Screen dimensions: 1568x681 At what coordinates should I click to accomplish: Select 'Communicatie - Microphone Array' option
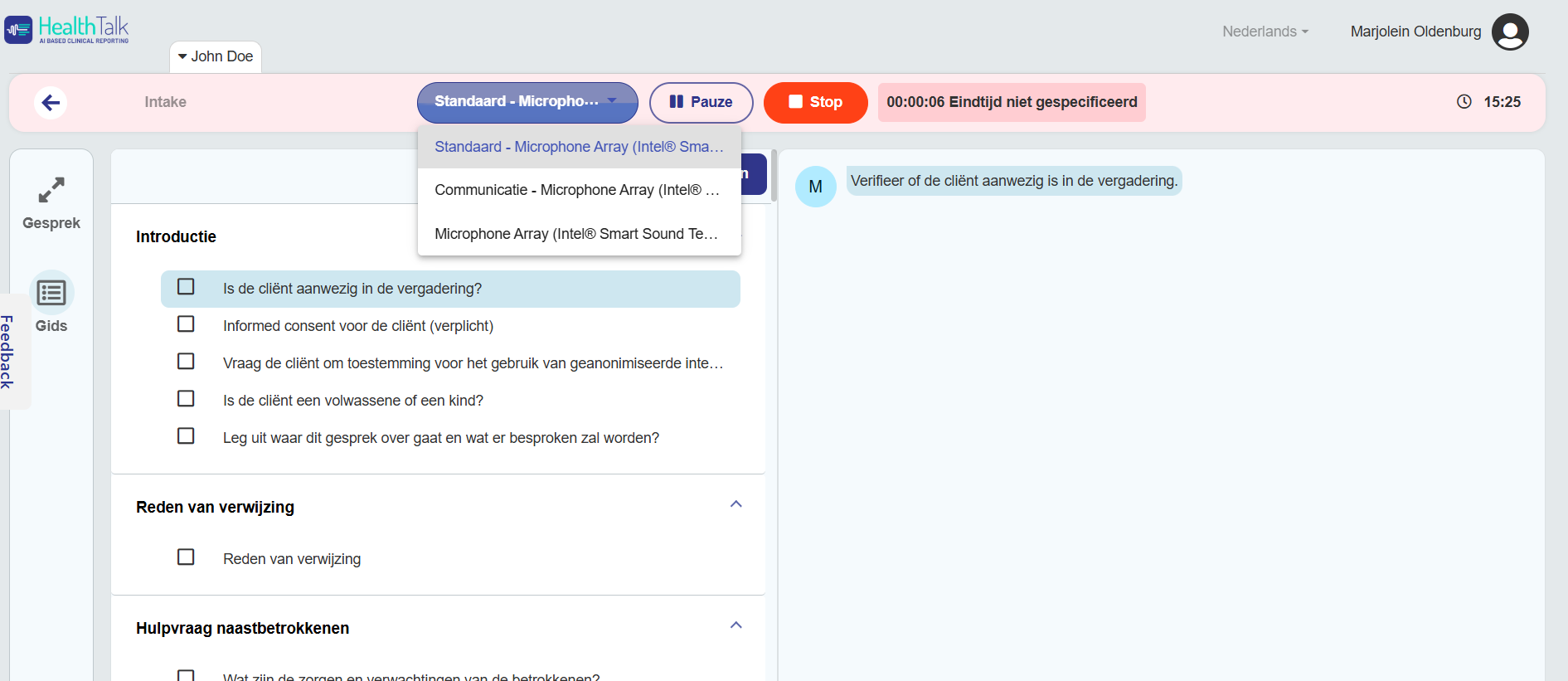[x=578, y=190]
